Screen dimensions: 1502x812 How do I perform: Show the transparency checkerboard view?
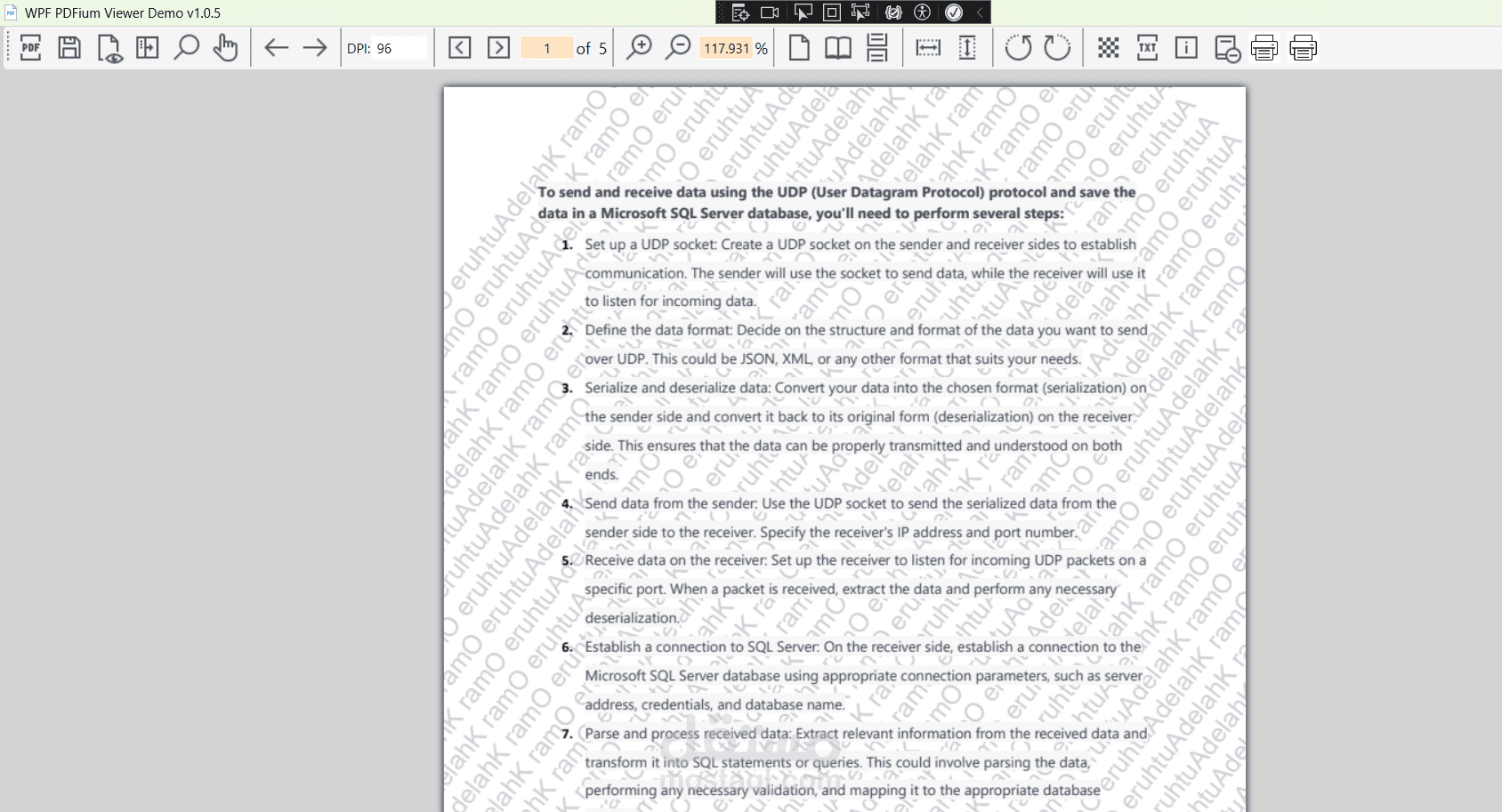tap(1108, 48)
